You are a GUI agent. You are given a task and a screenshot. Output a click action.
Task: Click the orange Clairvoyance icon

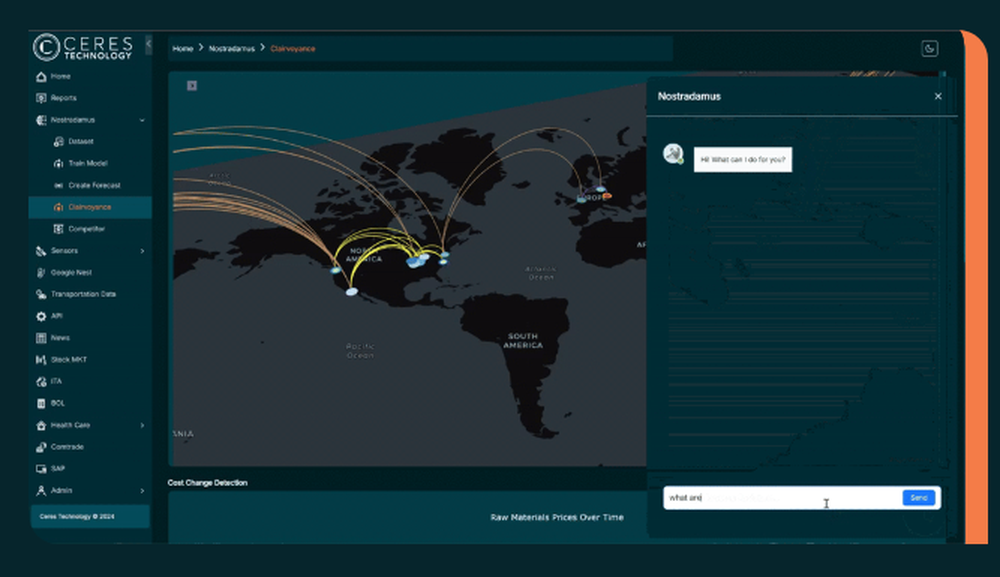(x=59, y=207)
